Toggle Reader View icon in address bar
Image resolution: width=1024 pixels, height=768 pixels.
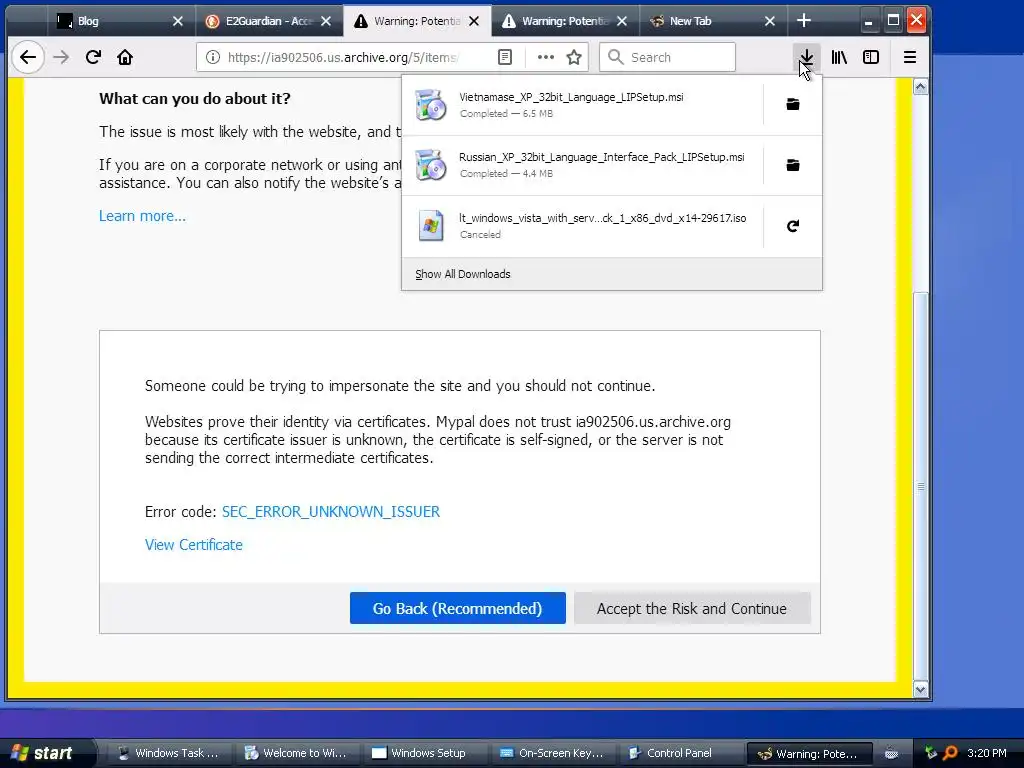click(x=505, y=57)
